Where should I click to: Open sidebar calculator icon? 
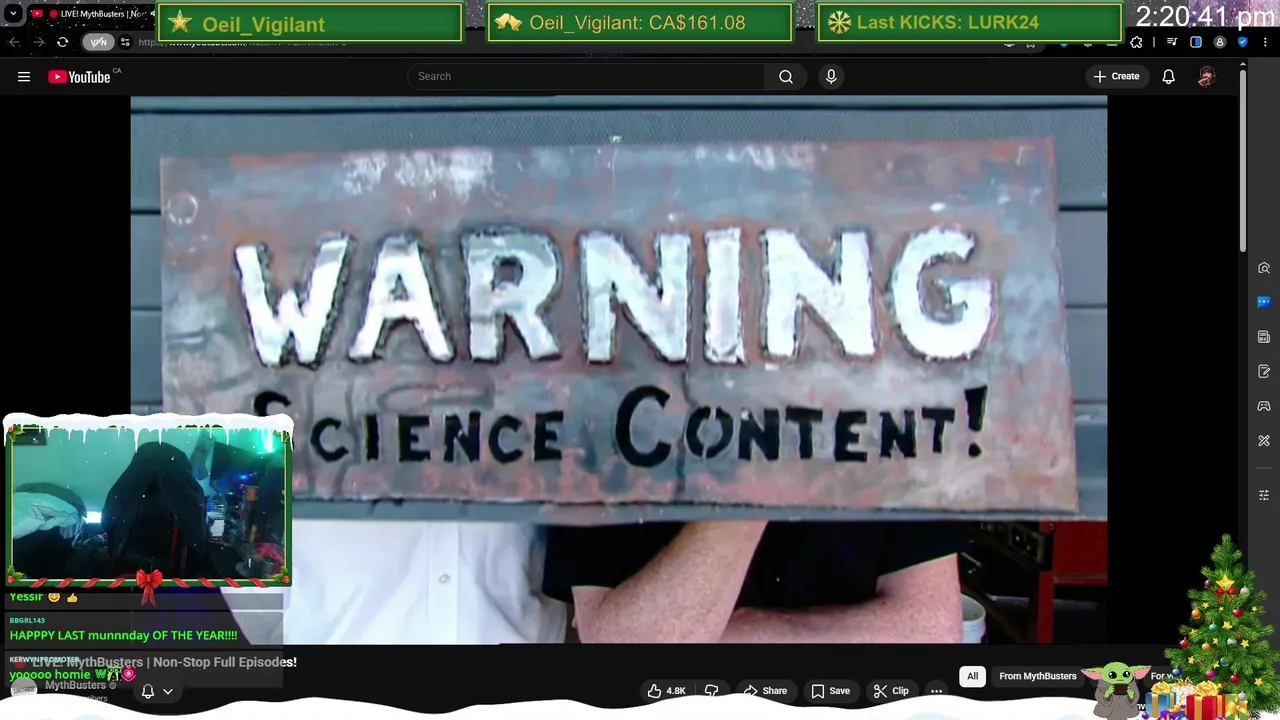pos(1264,337)
